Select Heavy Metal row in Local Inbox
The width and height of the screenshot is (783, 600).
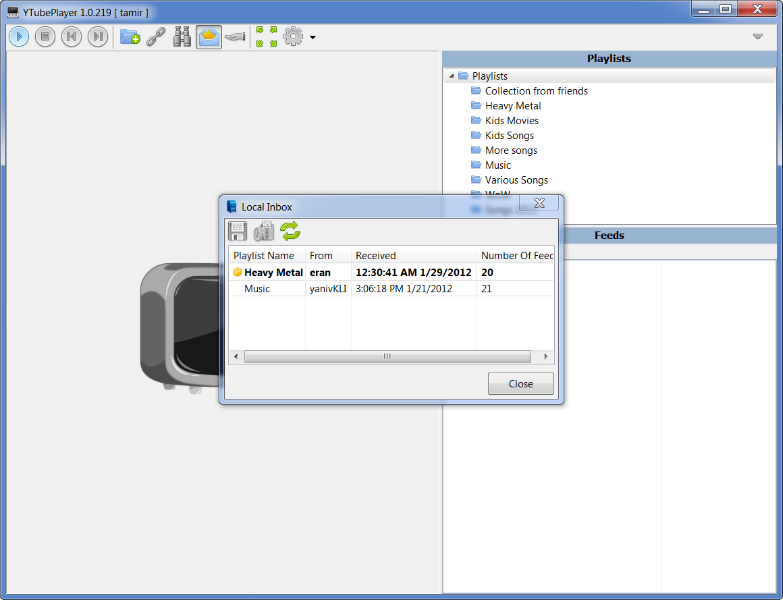point(391,273)
